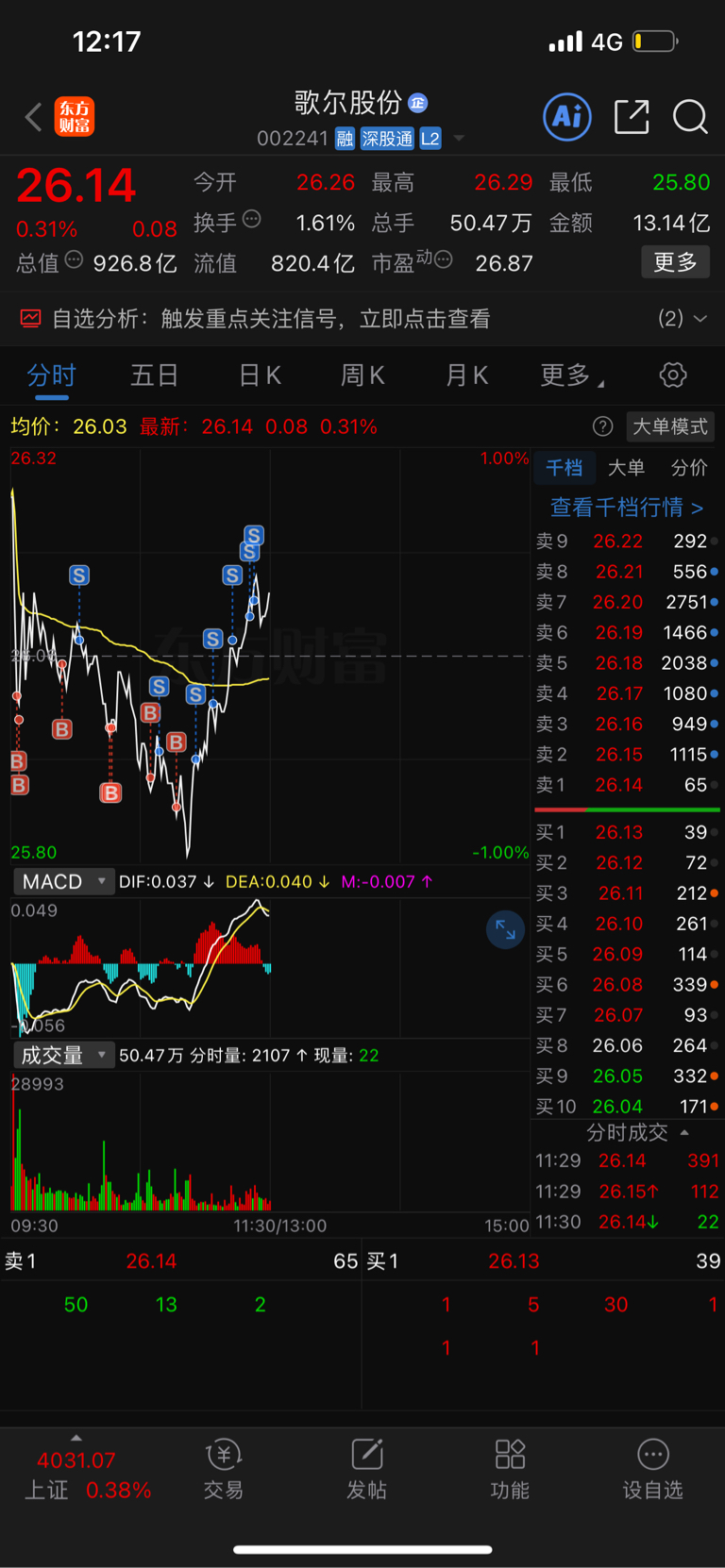
Task: Tap the 自选分析 signal chart icon
Action: (x=31, y=319)
